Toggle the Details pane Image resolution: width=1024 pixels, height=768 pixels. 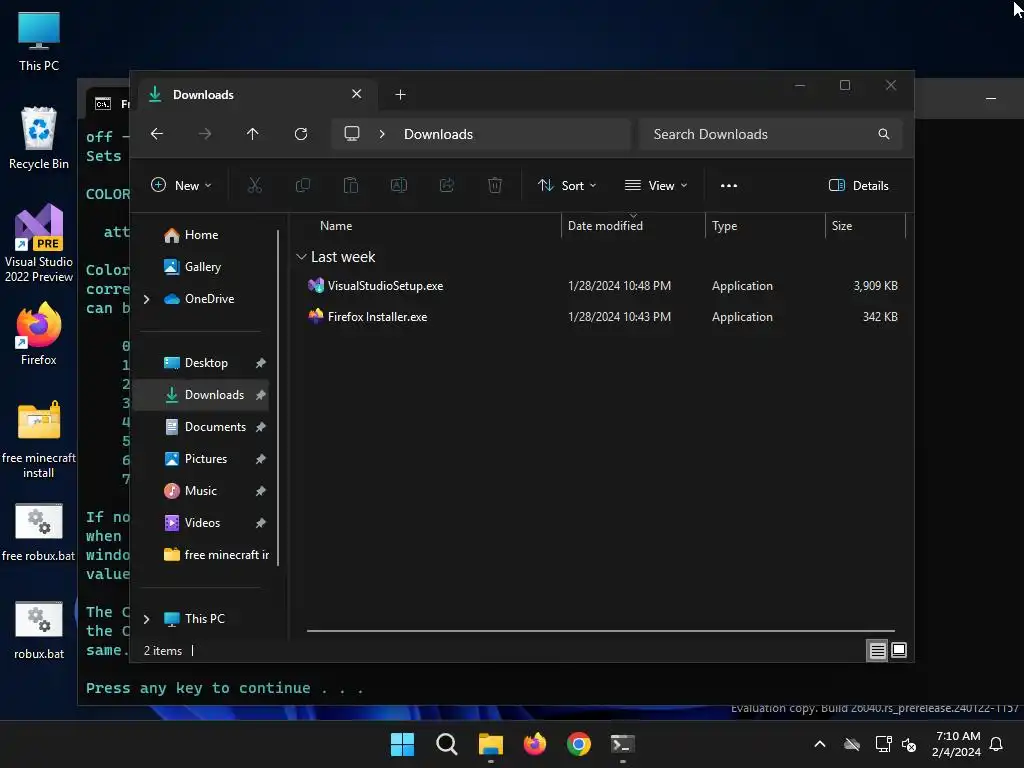click(859, 185)
